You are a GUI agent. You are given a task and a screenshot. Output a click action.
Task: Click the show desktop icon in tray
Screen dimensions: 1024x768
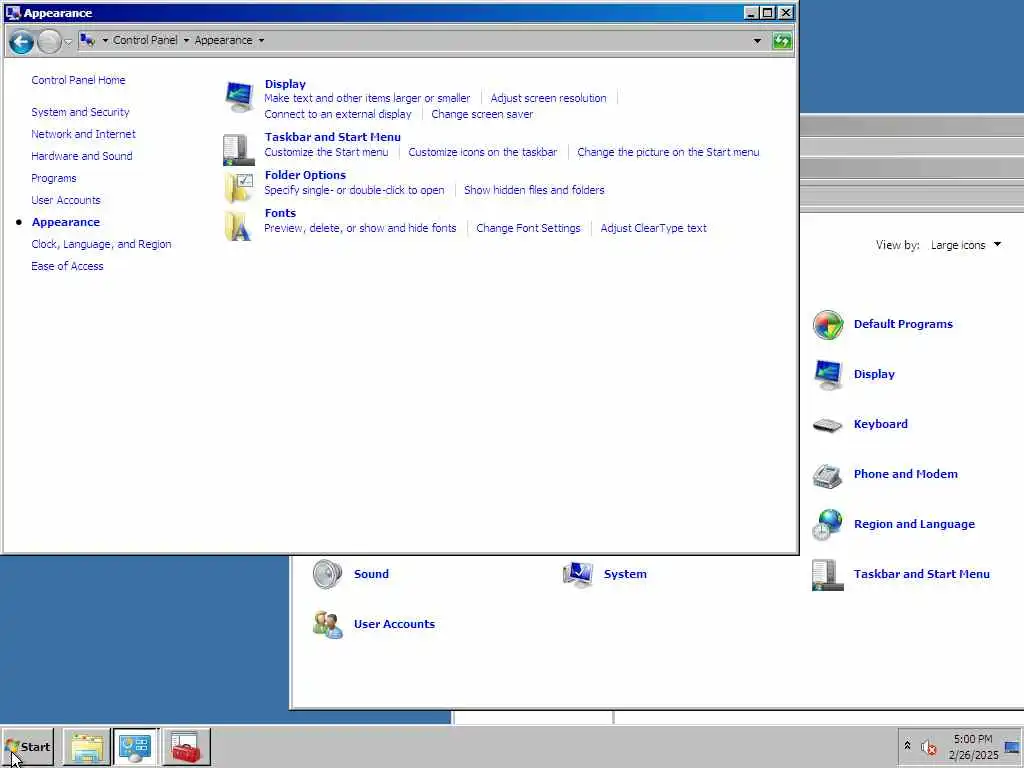tap(1012, 747)
